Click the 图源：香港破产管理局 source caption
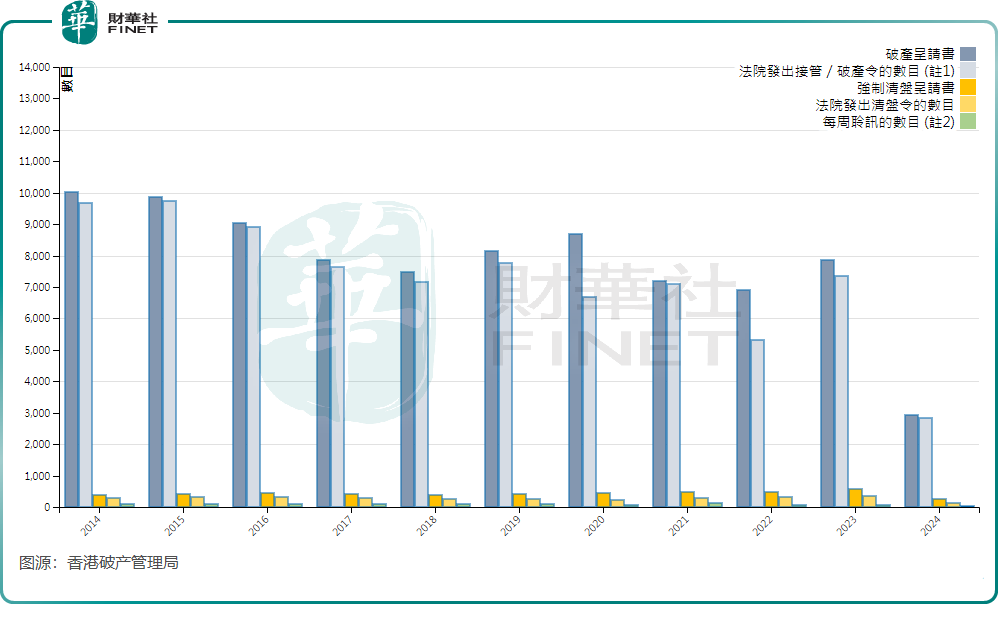Viewport: 998px width, 624px height. pos(98,563)
